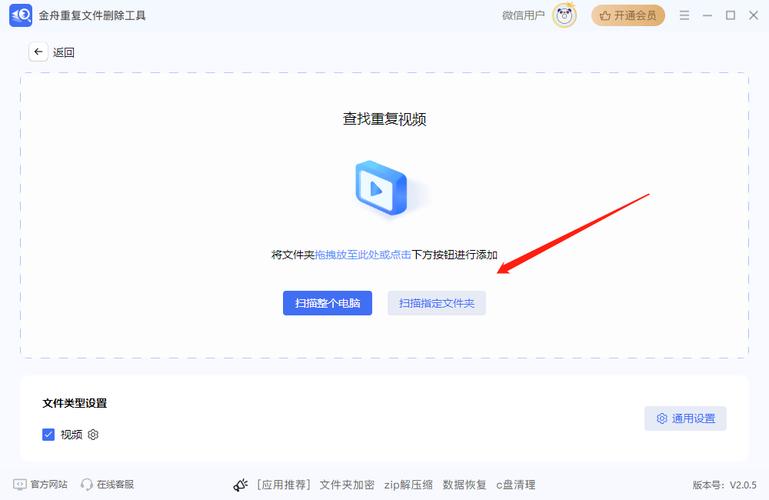This screenshot has width=769, height=500.
Task: Minimize the application window
Action: pos(707,15)
